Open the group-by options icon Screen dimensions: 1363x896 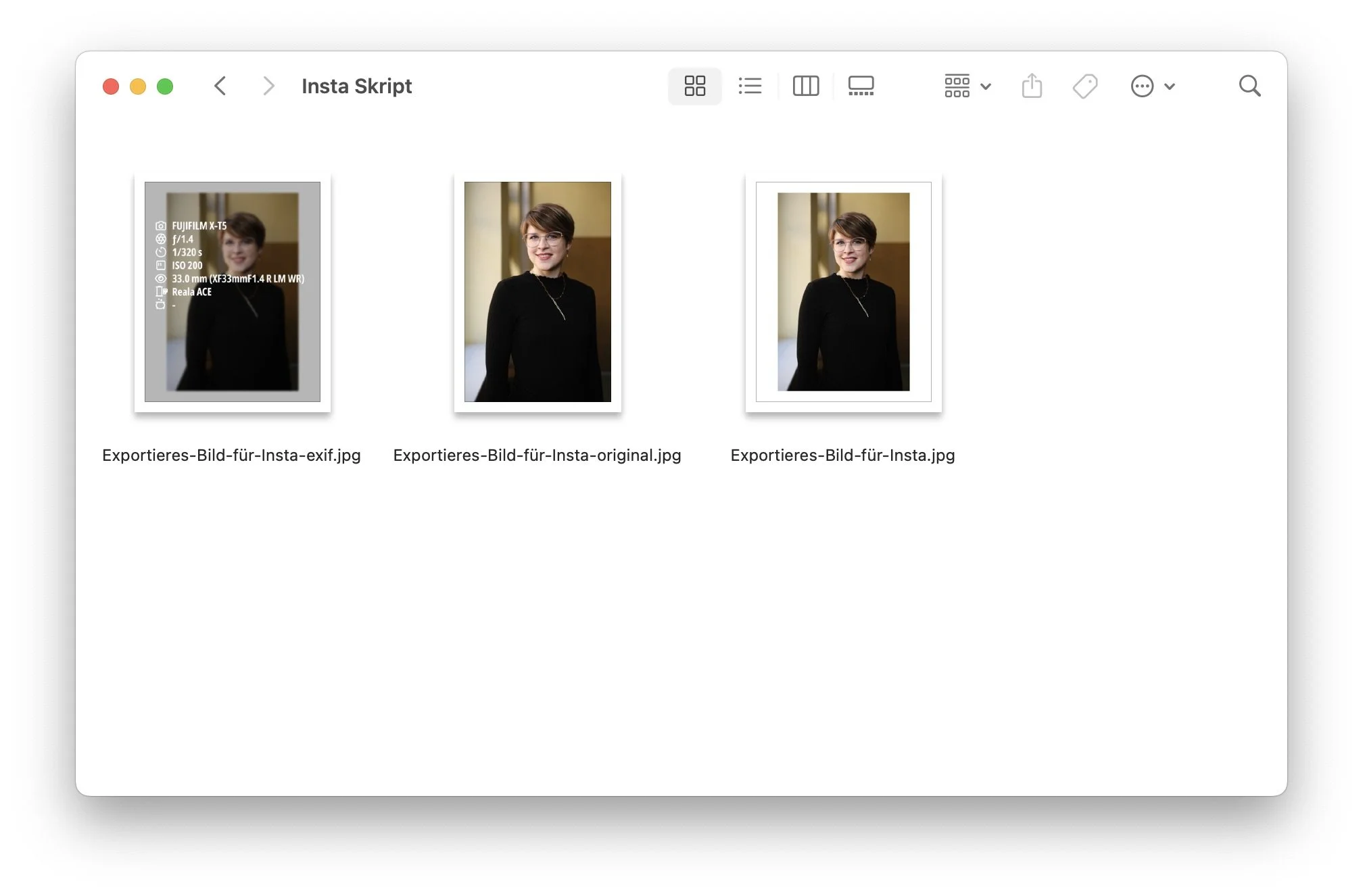[957, 86]
